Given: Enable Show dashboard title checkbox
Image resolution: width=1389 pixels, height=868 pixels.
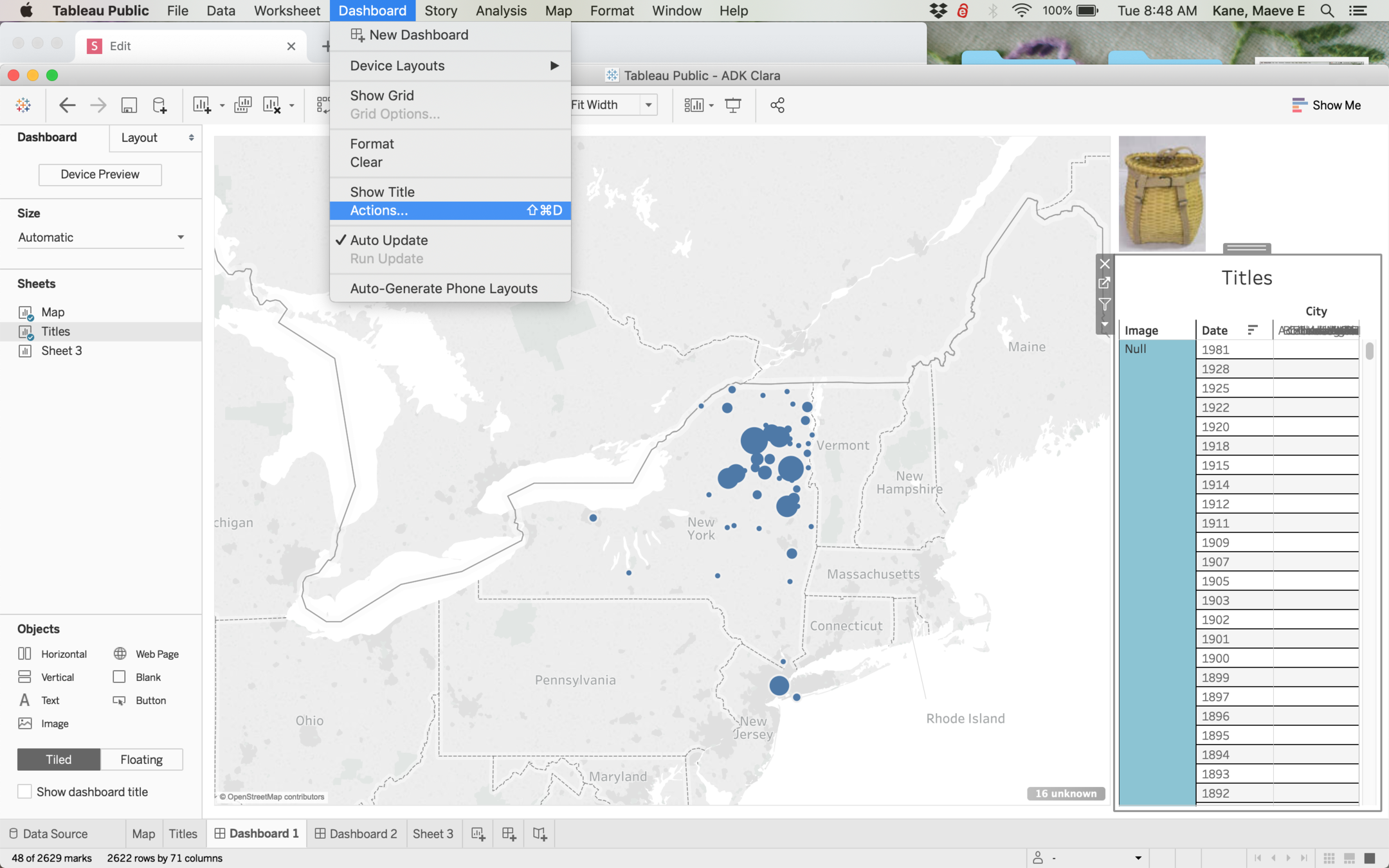Looking at the screenshot, I should click(24, 791).
